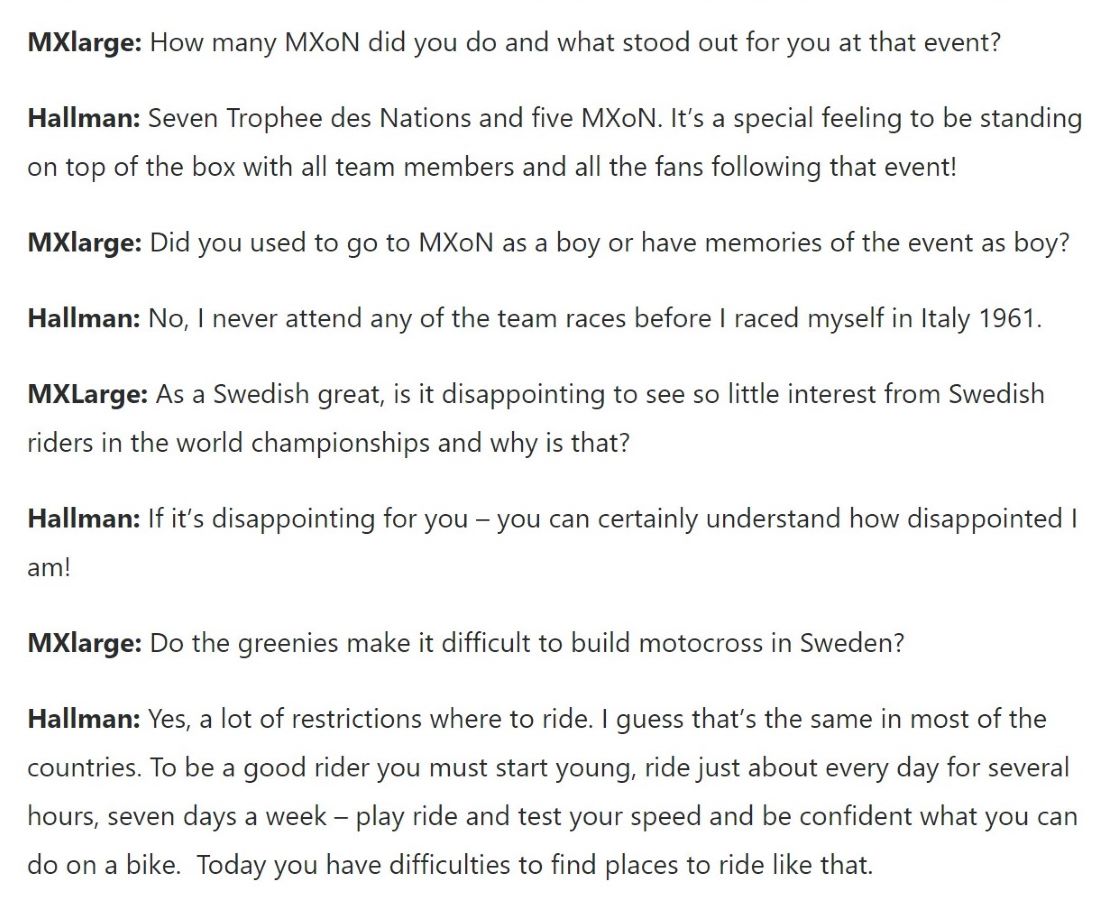Click 'on top of the box' text
1111x911 pixels.
(x=131, y=167)
